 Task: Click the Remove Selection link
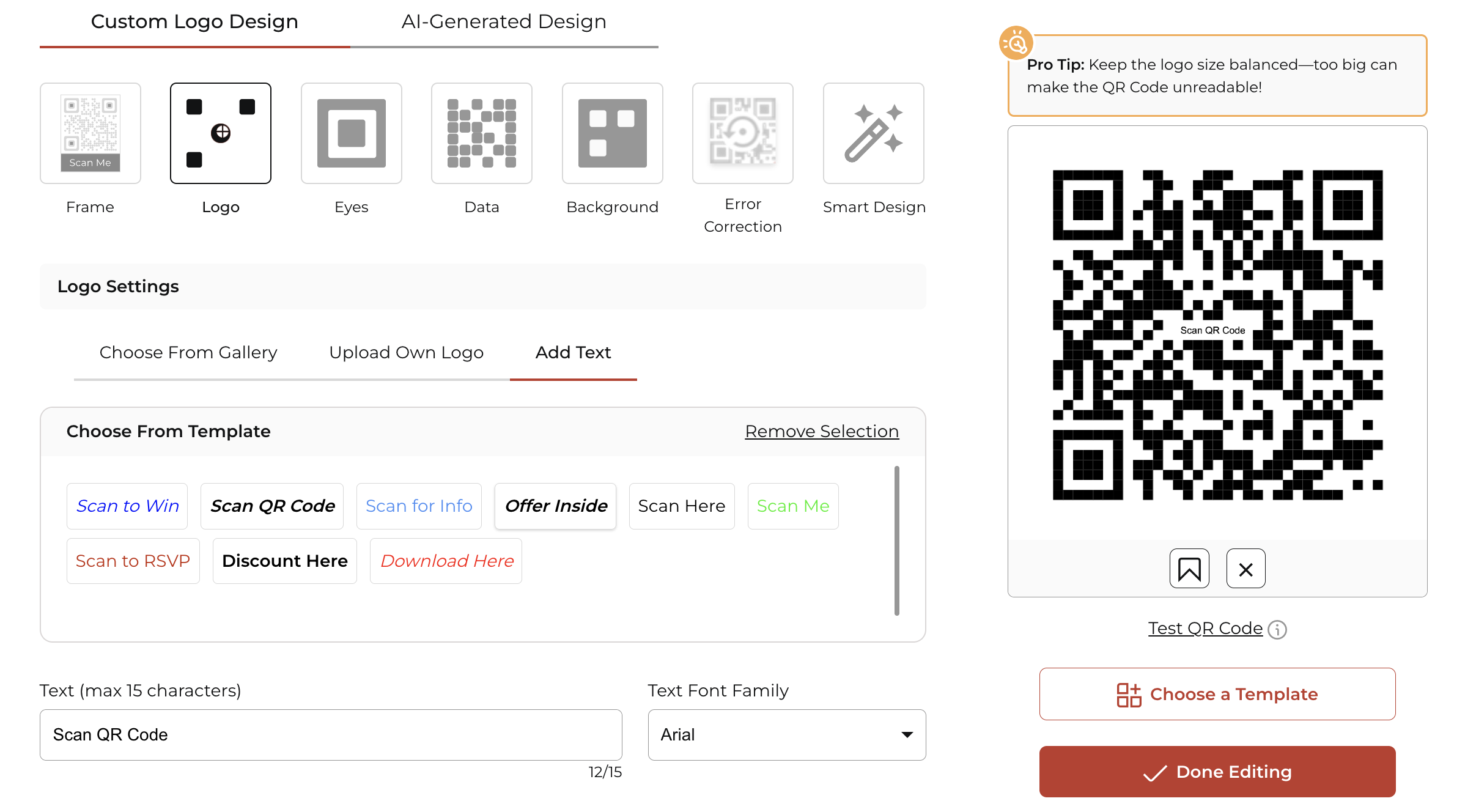click(x=822, y=431)
